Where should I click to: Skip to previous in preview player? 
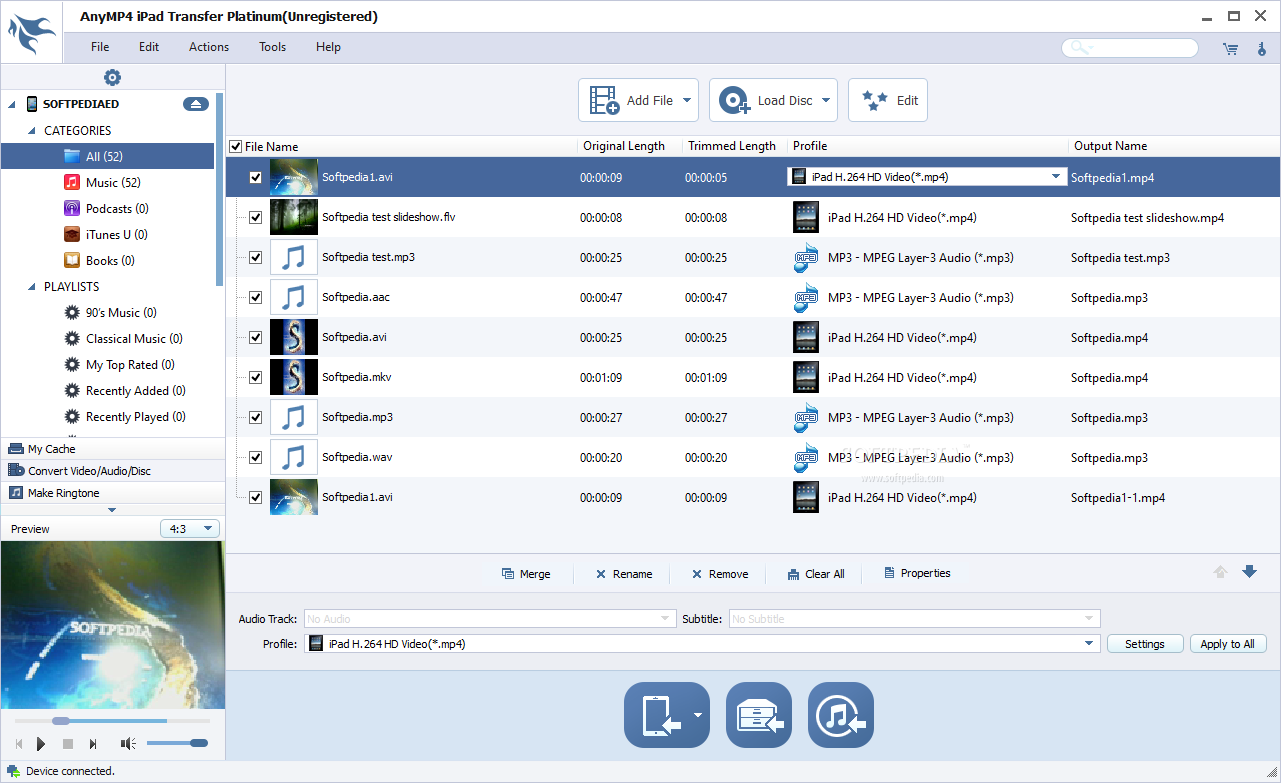tap(18, 743)
